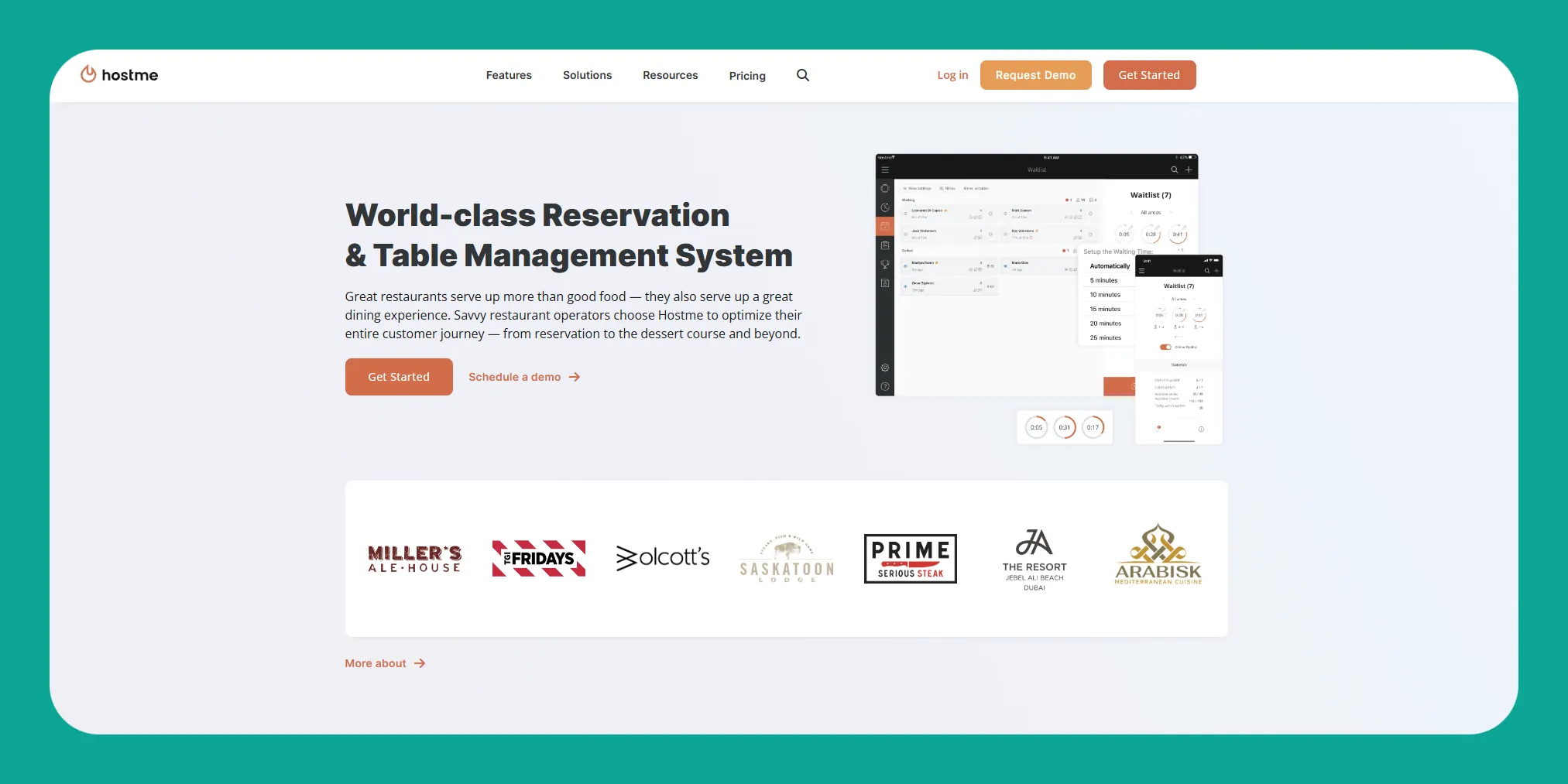Viewport: 1568px width, 784px height.
Task: Open the Features navigation menu
Action: tap(508, 75)
